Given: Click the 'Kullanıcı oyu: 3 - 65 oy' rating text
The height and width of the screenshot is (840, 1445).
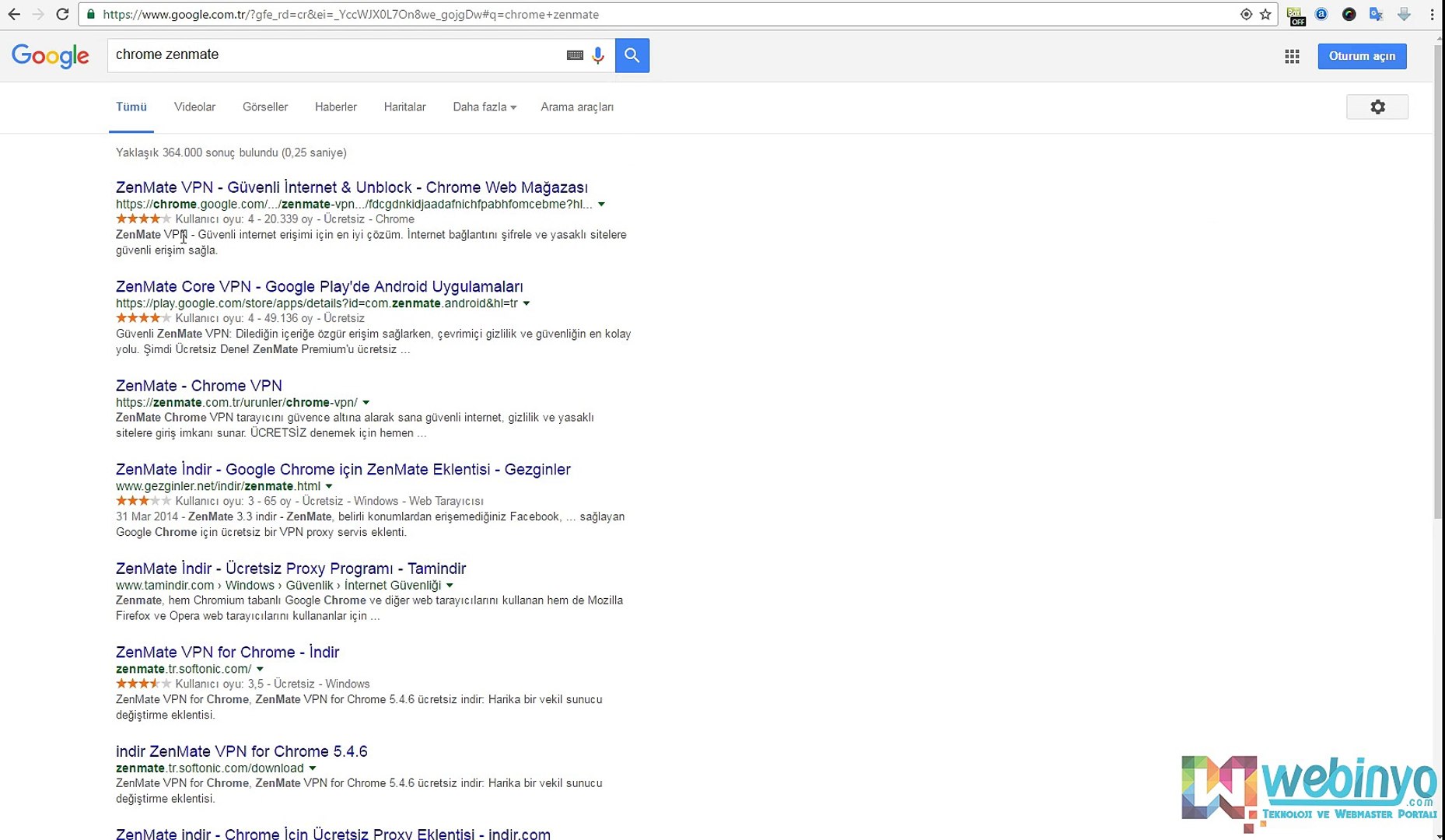Looking at the screenshot, I should coord(233,501).
